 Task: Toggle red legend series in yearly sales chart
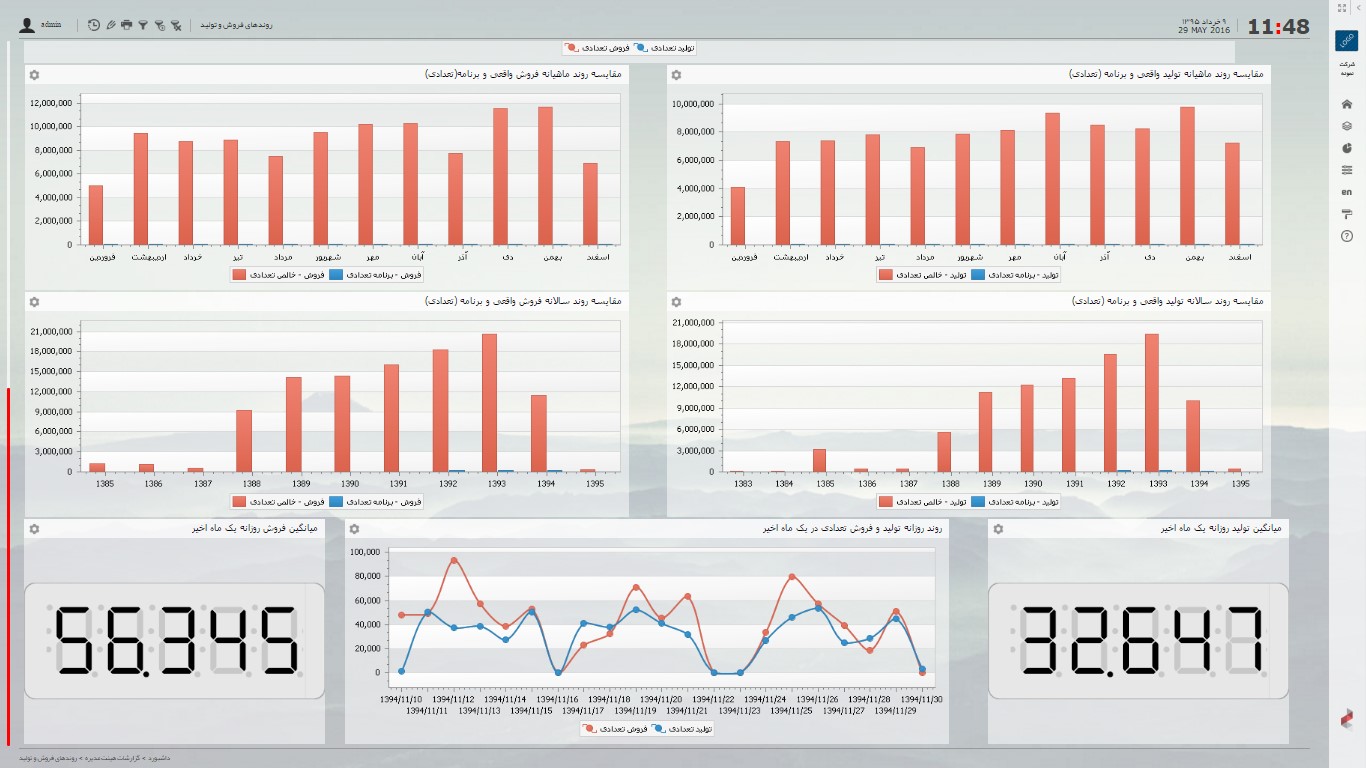pos(279,501)
